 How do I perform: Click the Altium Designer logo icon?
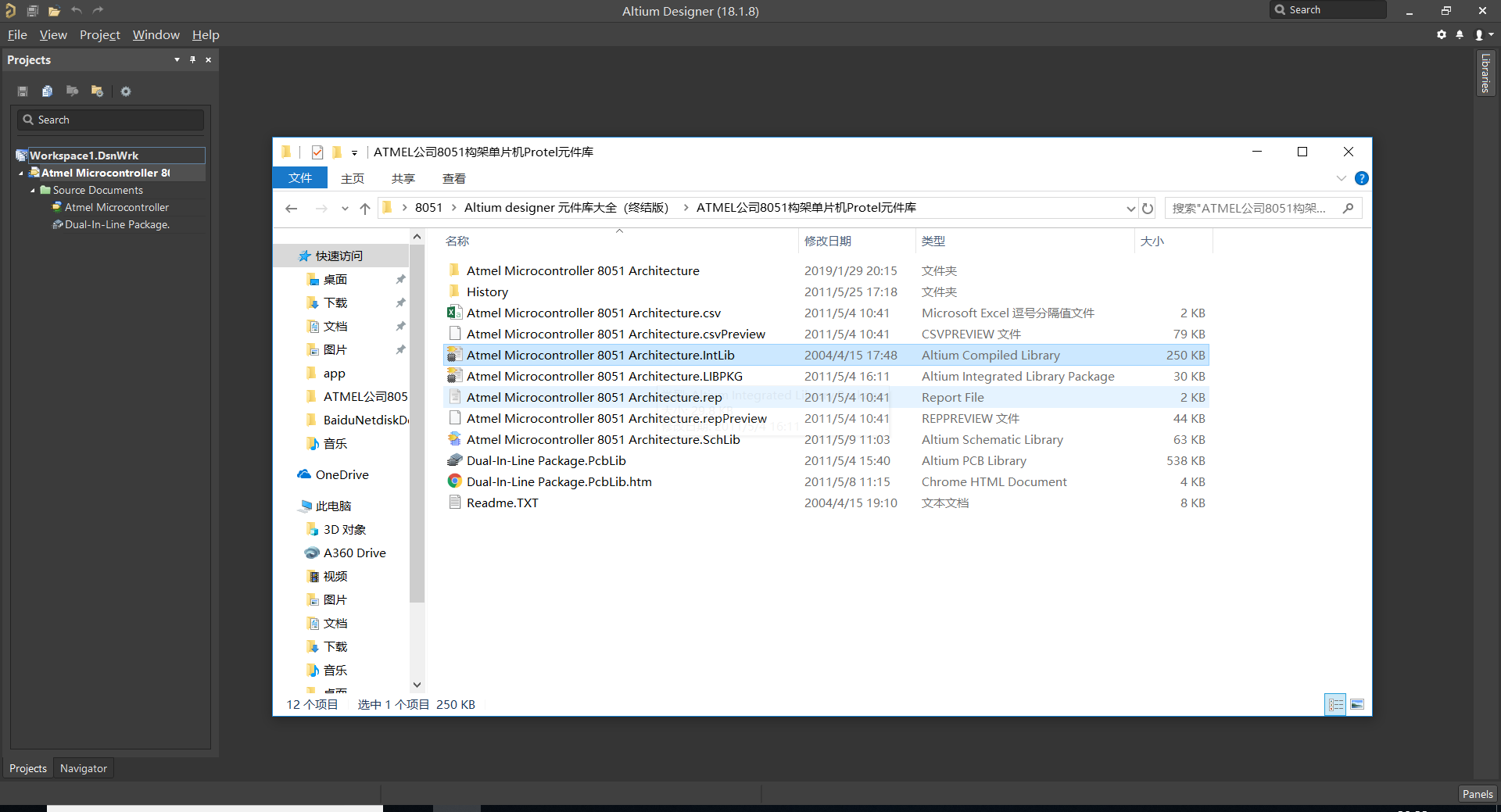point(10,11)
